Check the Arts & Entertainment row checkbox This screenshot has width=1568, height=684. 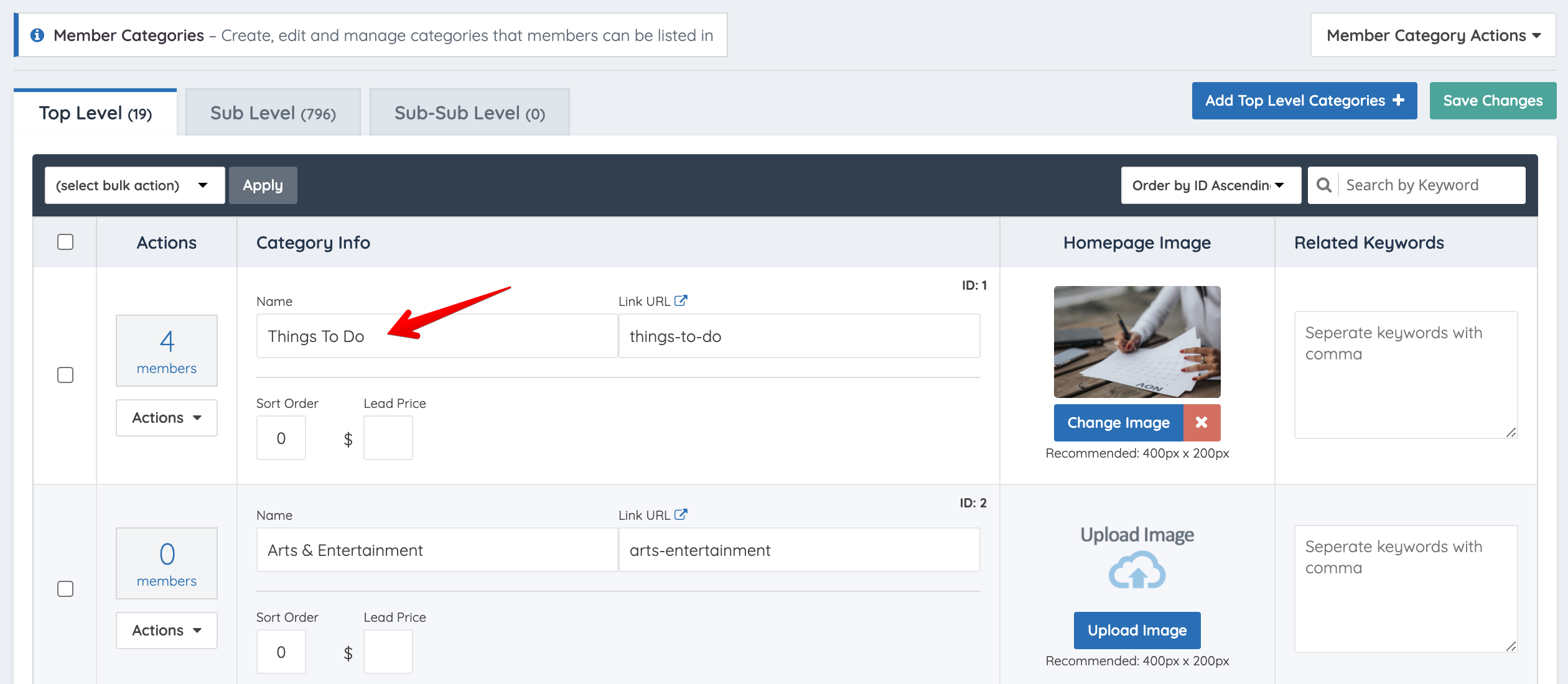point(65,589)
